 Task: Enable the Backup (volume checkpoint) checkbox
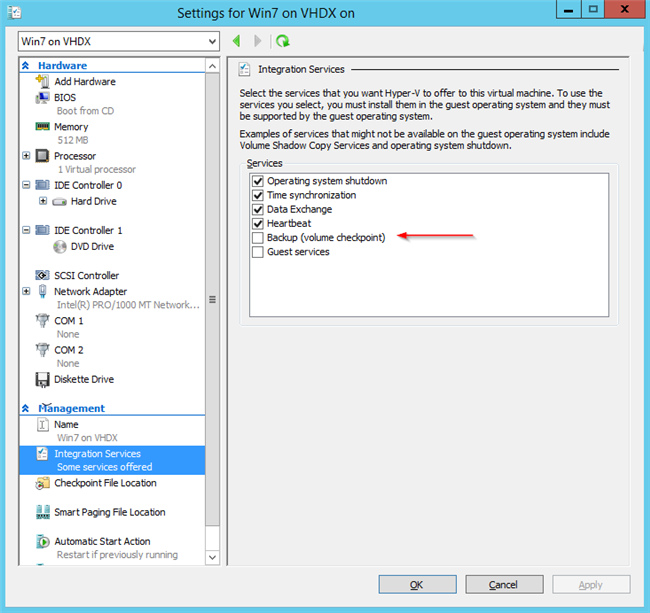258,238
